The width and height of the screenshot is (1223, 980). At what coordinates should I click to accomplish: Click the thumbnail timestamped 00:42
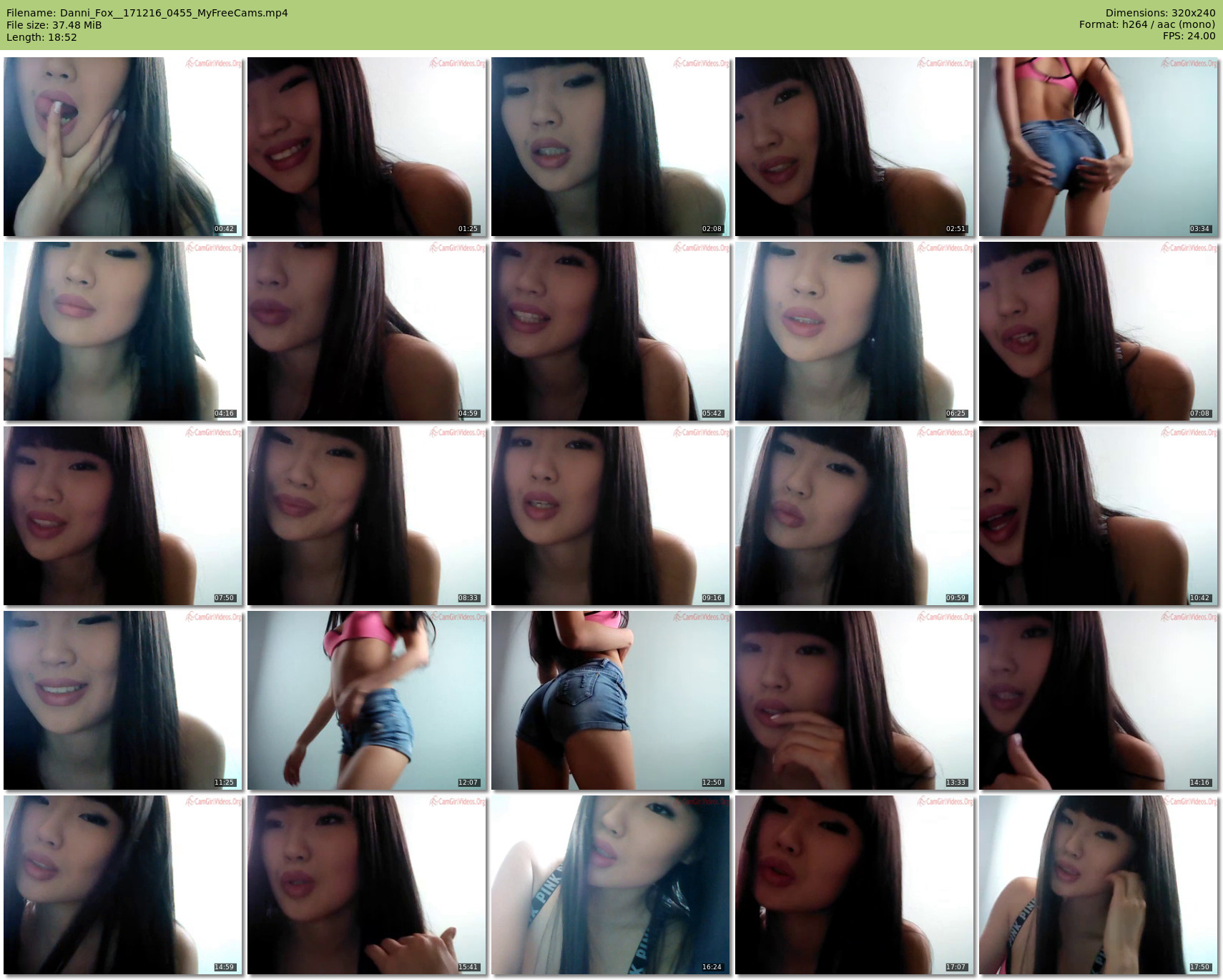[x=123, y=147]
